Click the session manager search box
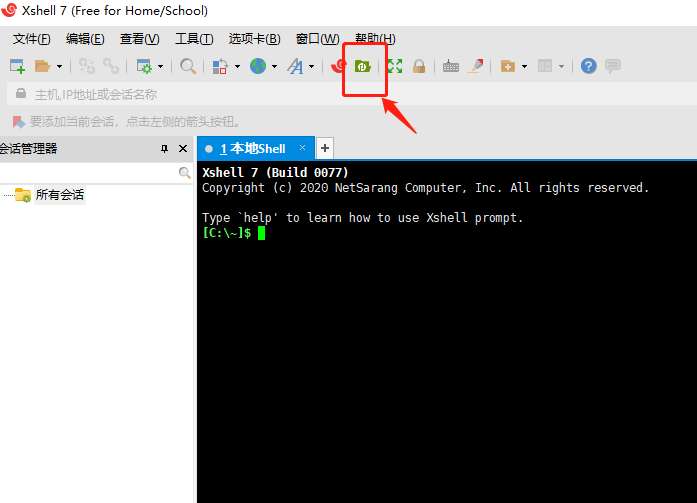The height and width of the screenshot is (503, 697). [88, 173]
